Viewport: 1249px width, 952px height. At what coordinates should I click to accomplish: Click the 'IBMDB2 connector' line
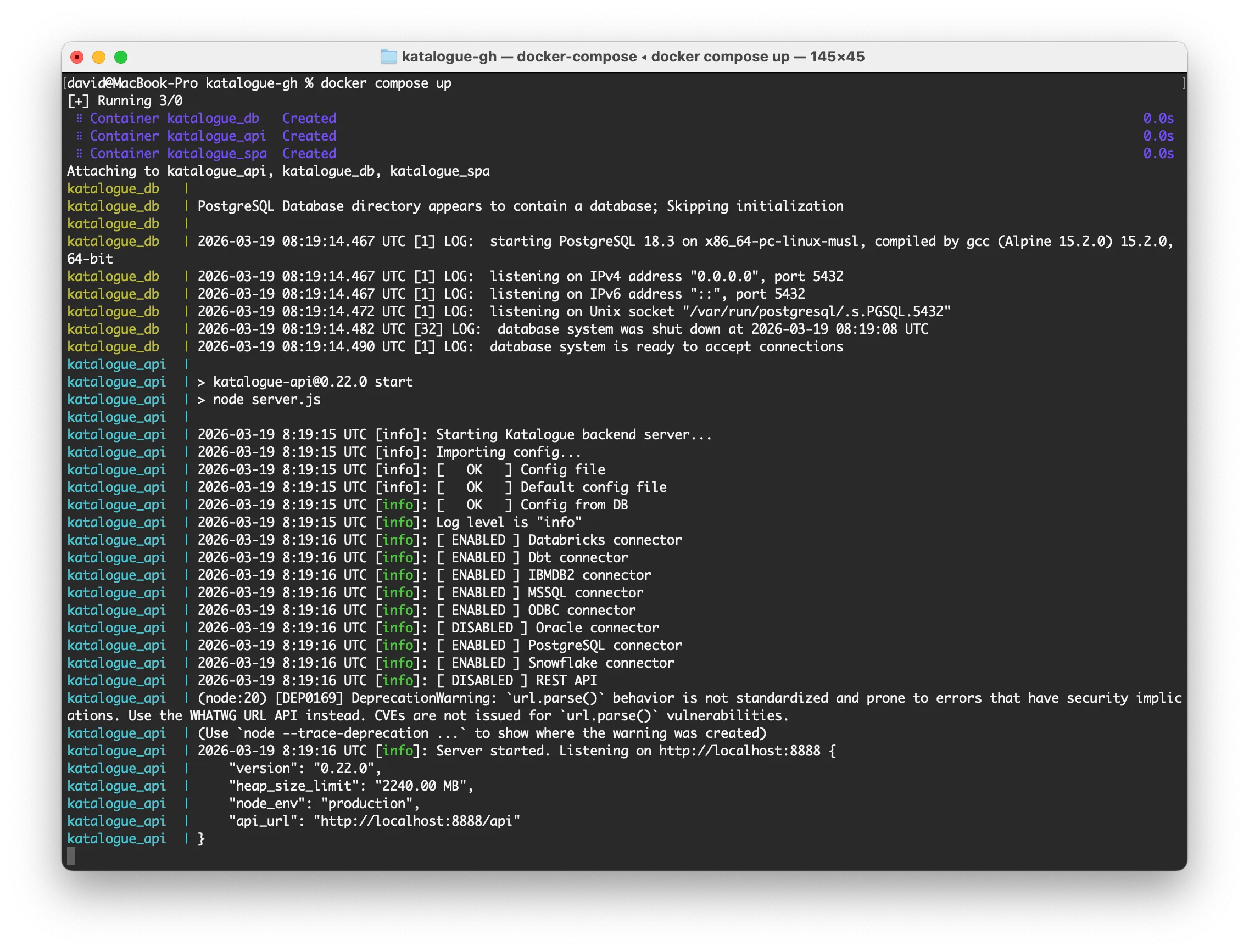point(359,575)
